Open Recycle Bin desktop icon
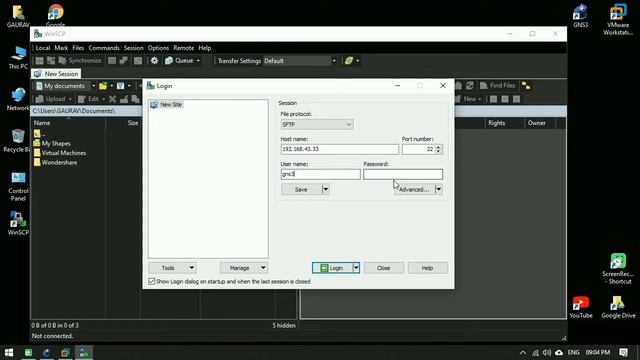The image size is (640, 360). [x=17, y=141]
